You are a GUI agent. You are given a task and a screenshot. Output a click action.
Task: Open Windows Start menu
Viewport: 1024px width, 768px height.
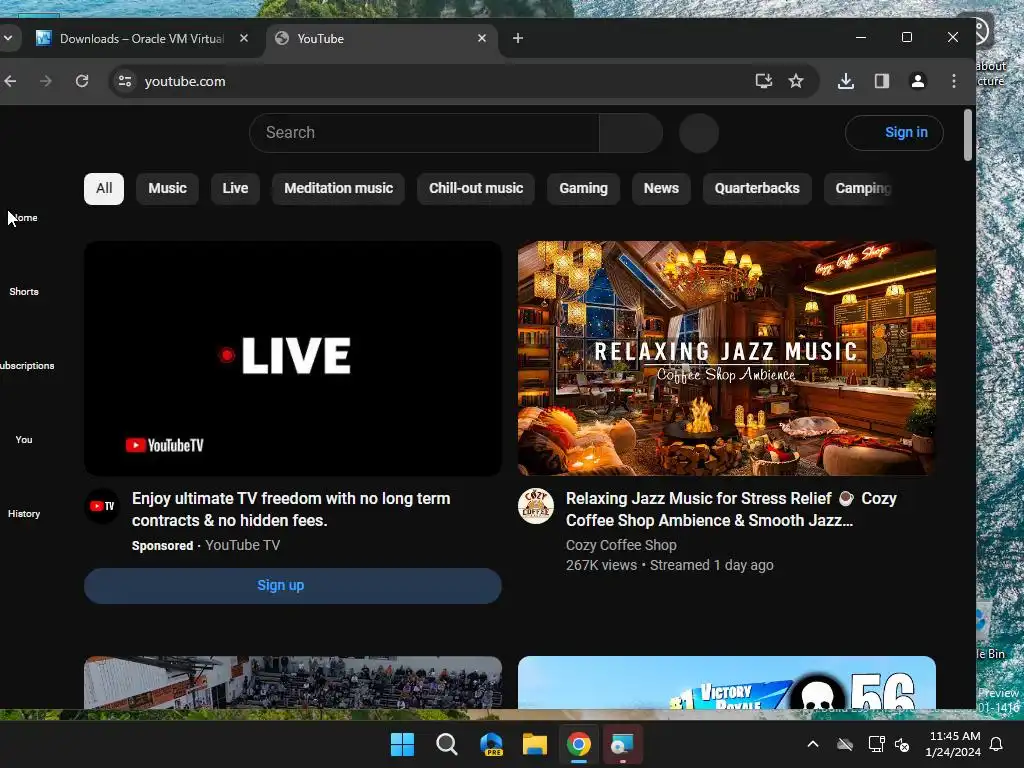pyautogui.click(x=402, y=744)
